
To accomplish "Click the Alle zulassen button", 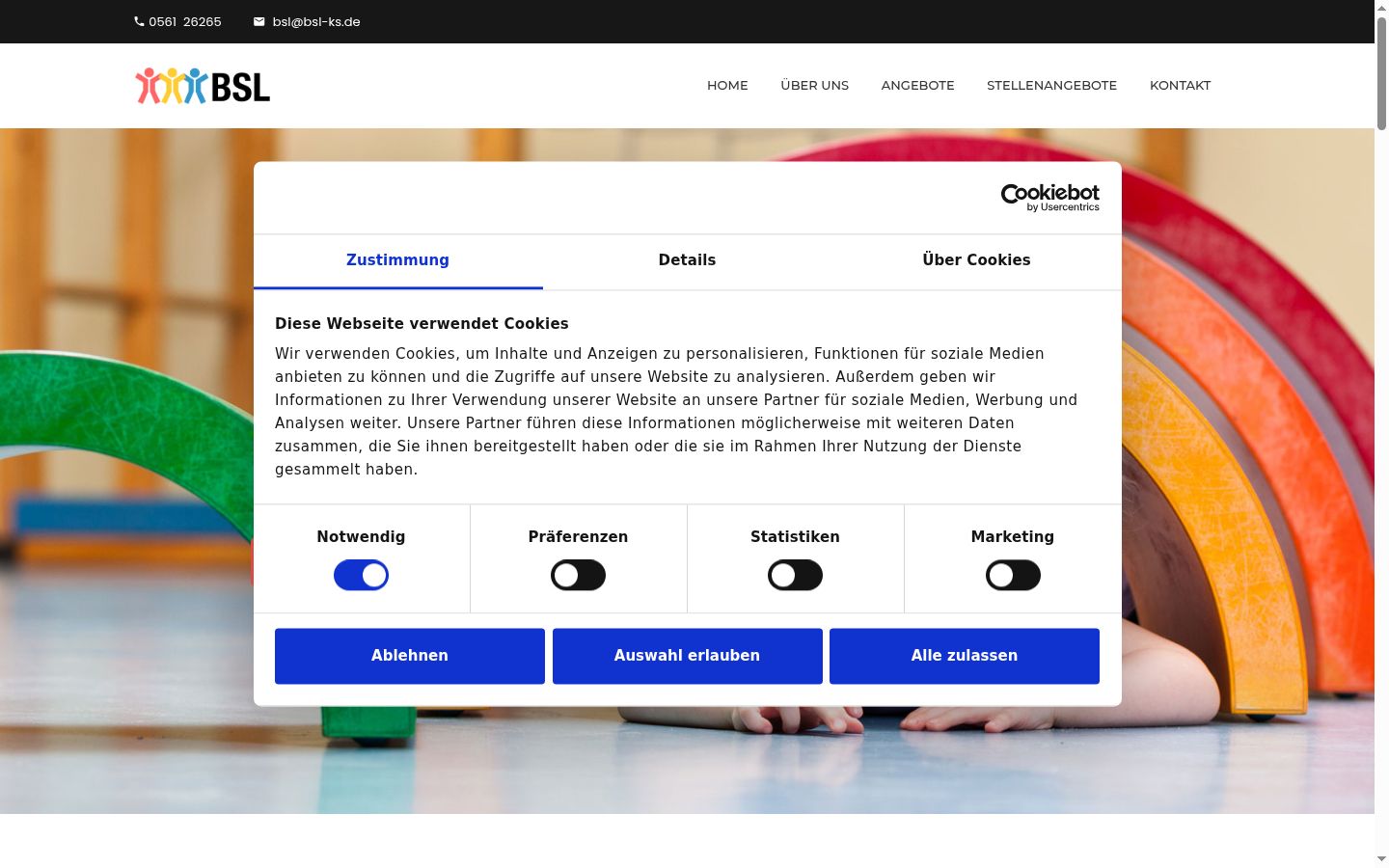I will (965, 656).
